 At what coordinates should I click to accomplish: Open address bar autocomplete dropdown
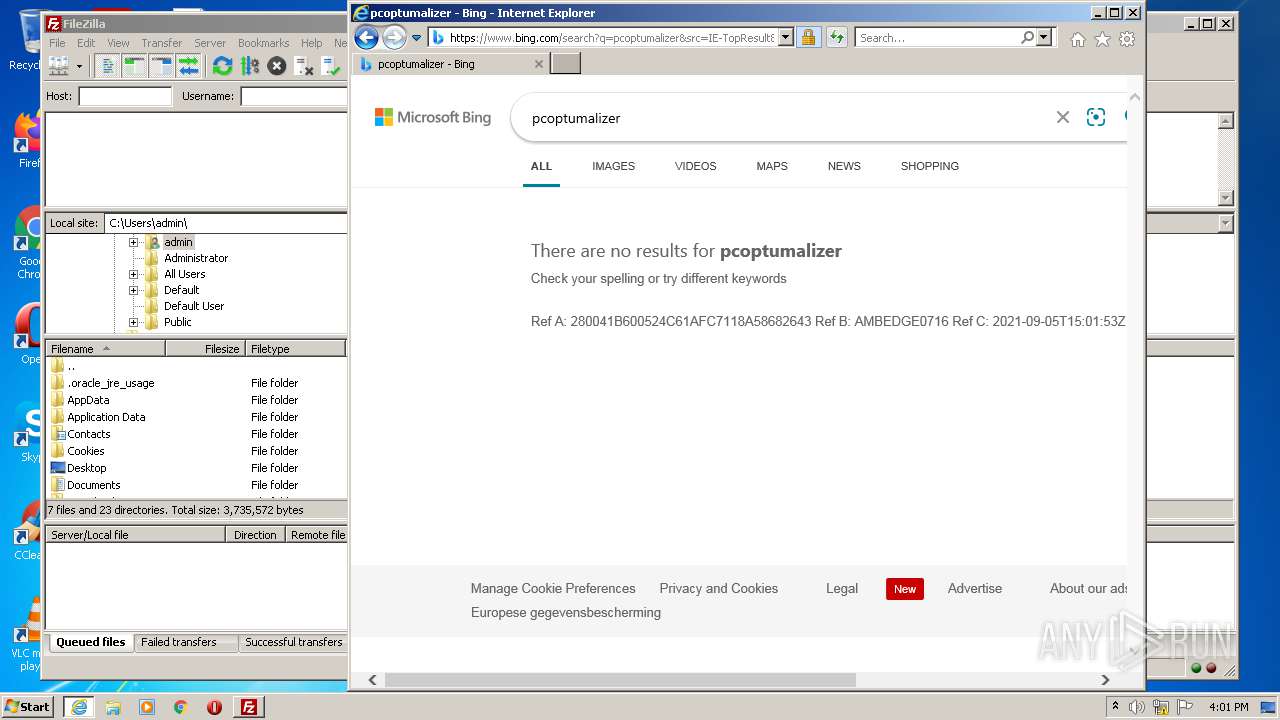point(785,38)
